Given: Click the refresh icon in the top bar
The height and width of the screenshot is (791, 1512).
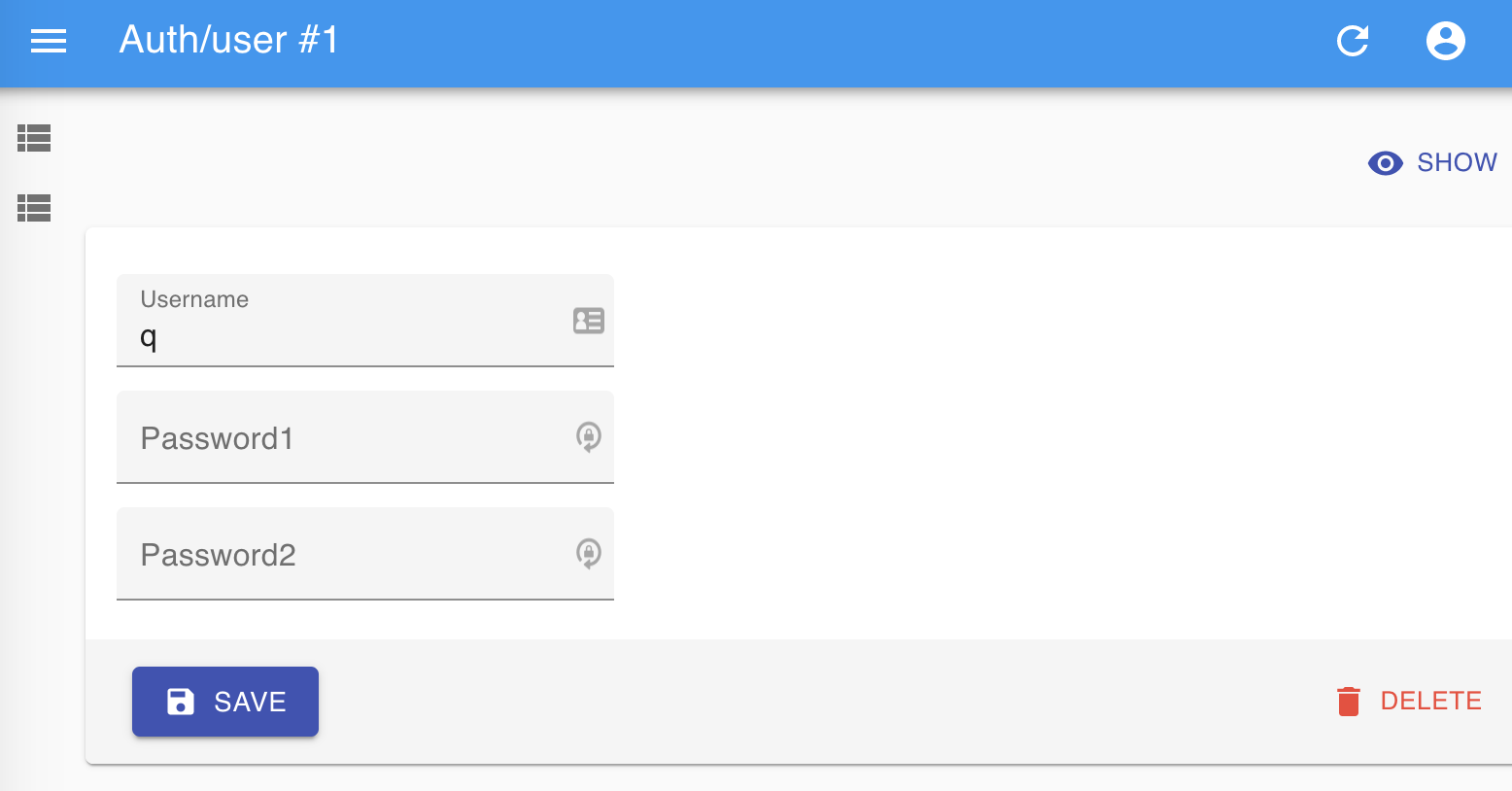Looking at the screenshot, I should 1353,41.
